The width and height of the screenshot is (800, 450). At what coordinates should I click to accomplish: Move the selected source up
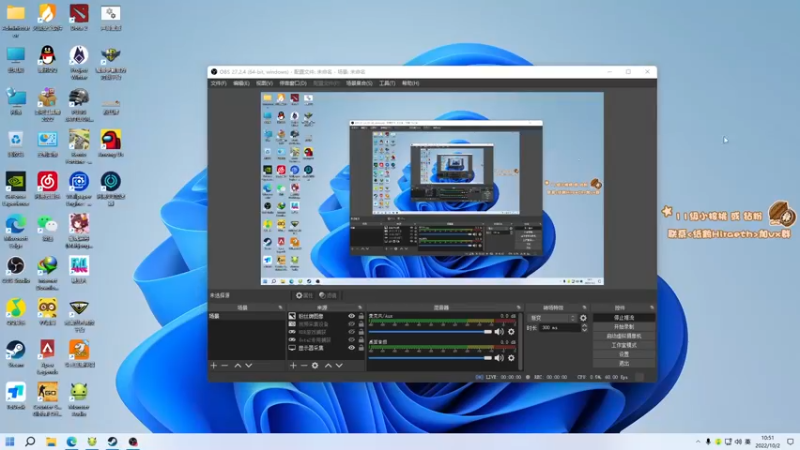[328, 366]
